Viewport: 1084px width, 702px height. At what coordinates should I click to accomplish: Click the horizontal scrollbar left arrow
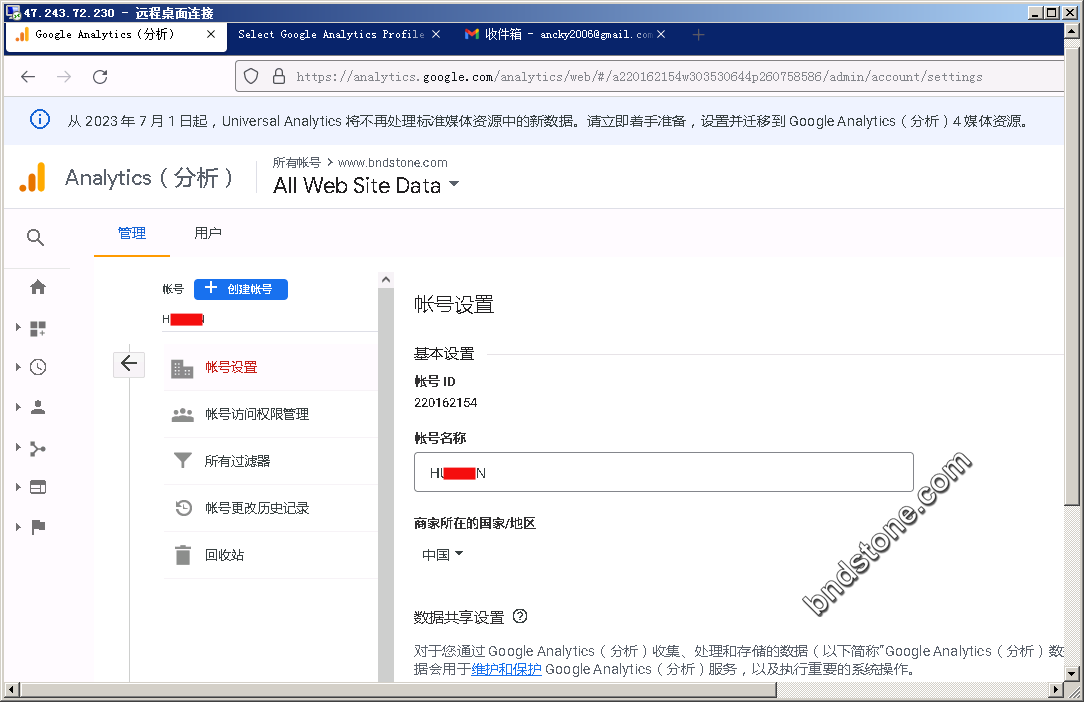[x=10, y=690]
